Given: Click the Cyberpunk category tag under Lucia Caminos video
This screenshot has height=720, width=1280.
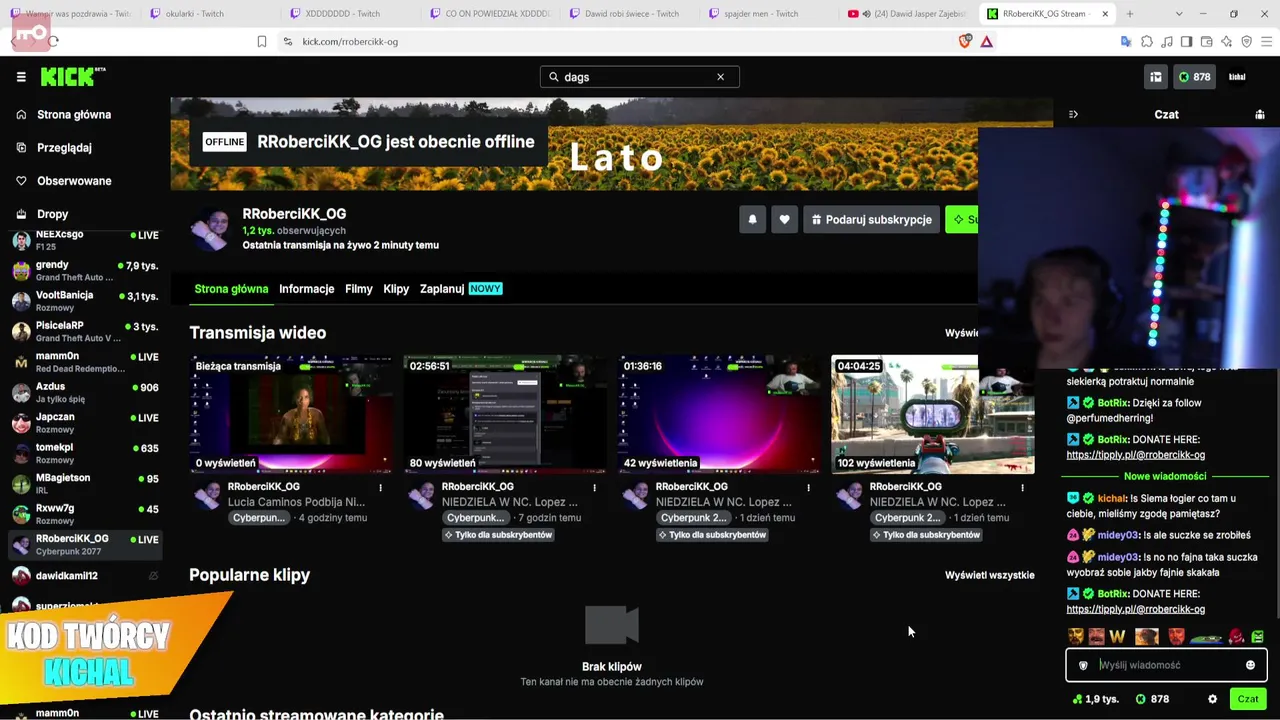Looking at the screenshot, I should click(260, 518).
